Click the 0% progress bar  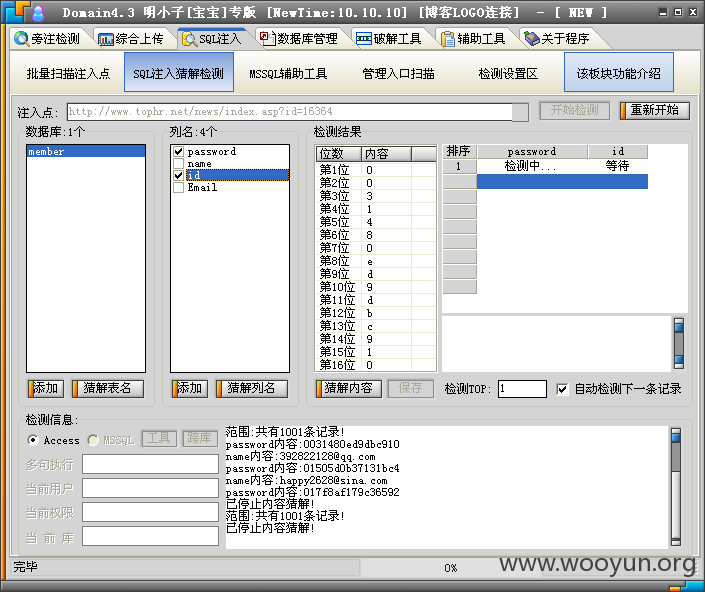(451, 568)
